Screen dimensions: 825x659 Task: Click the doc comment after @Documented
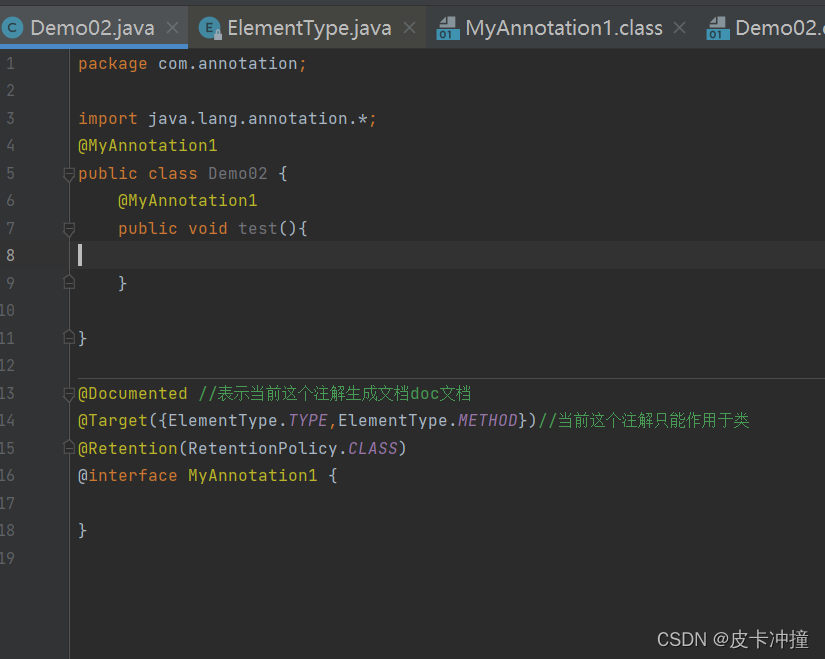335,393
